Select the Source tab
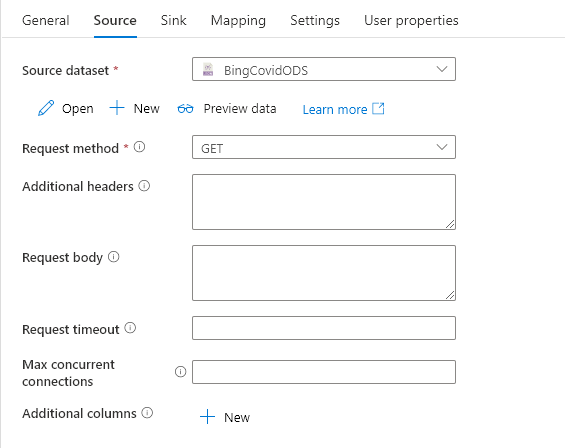The height and width of the screenshot is (448, 565). (x=115, y=20)
